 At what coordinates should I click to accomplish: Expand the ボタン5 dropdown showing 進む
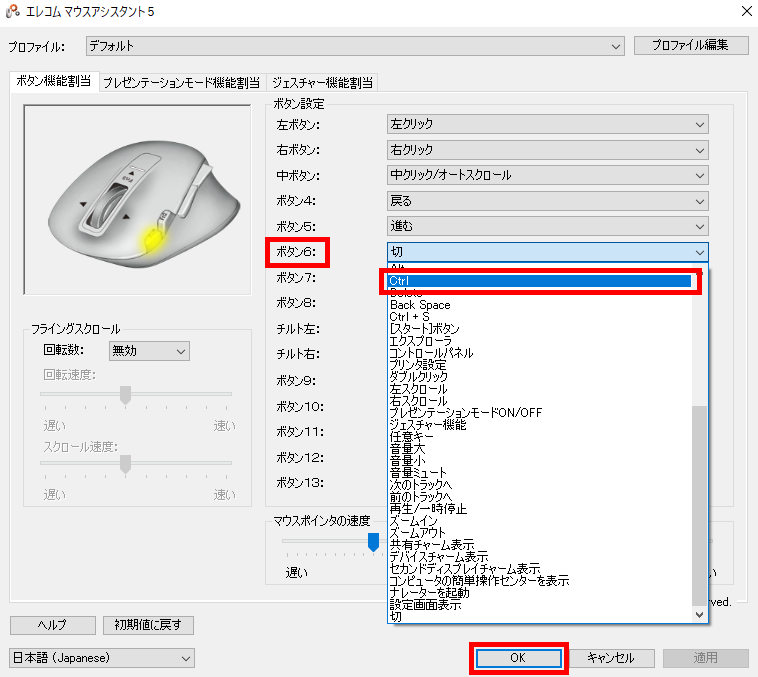click(548, 226)
